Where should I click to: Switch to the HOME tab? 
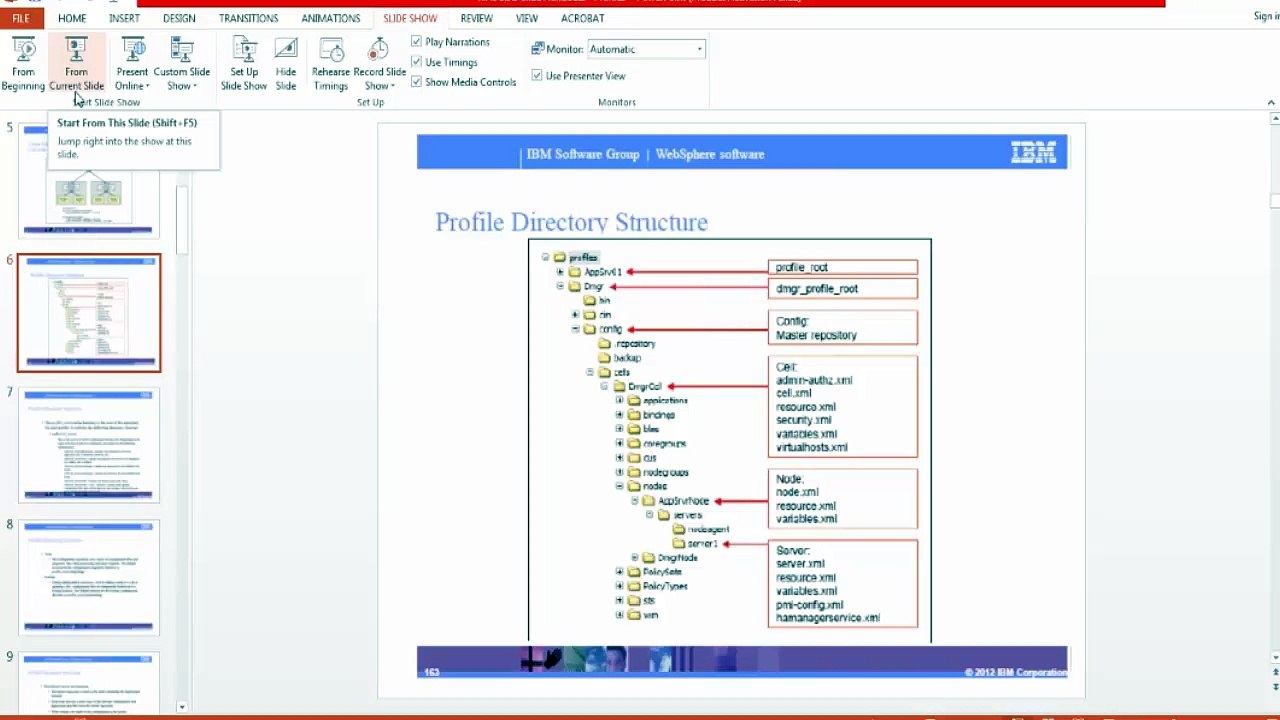click(x=72, y=18)
